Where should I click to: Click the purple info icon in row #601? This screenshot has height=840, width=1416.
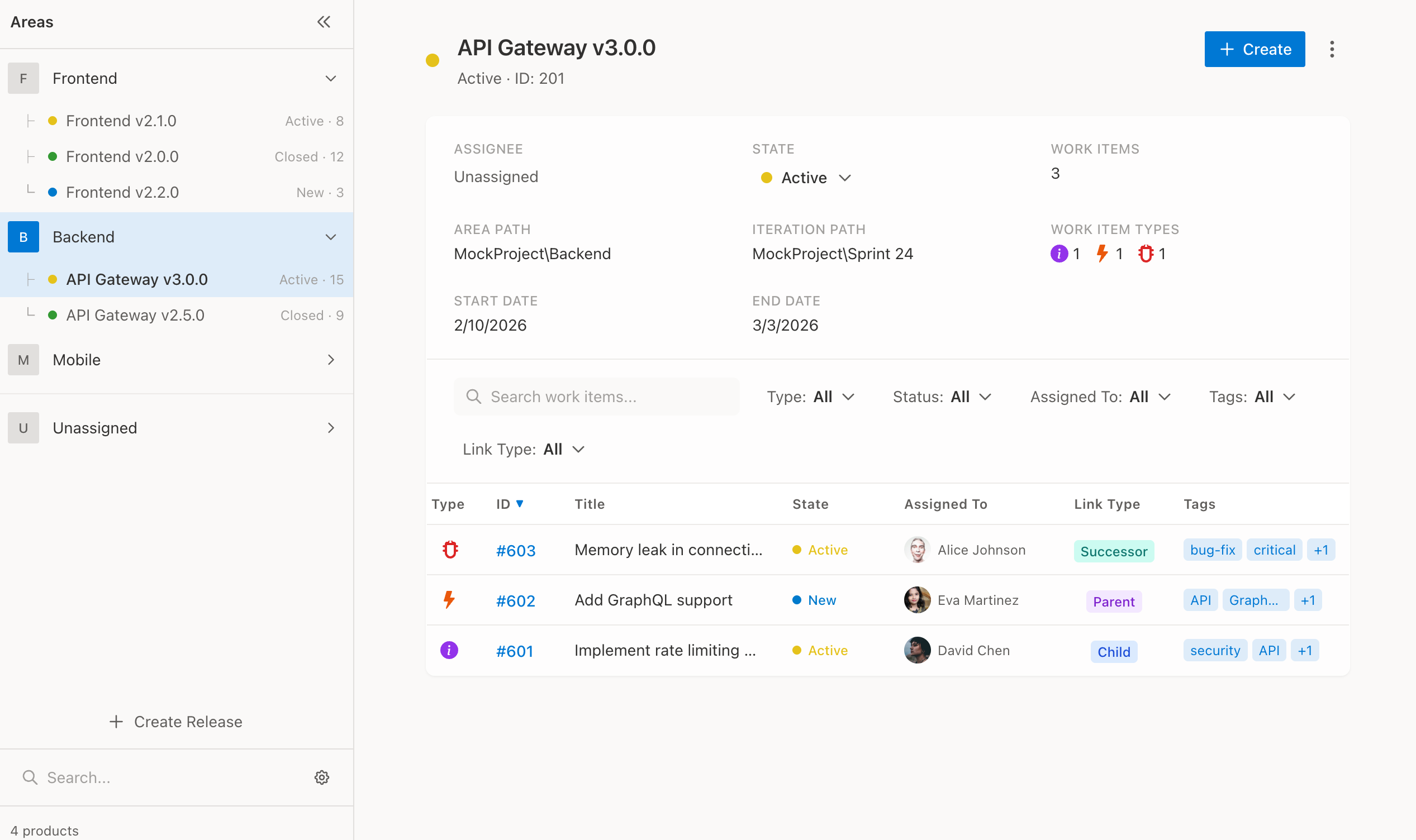click(x=449, y=650)
